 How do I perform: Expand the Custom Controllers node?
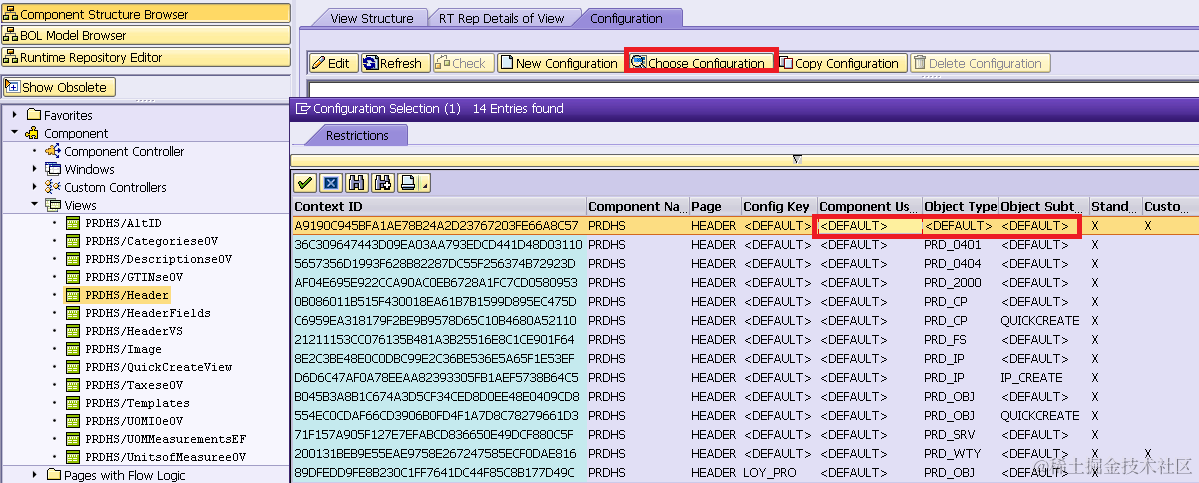tap(34, 187)
